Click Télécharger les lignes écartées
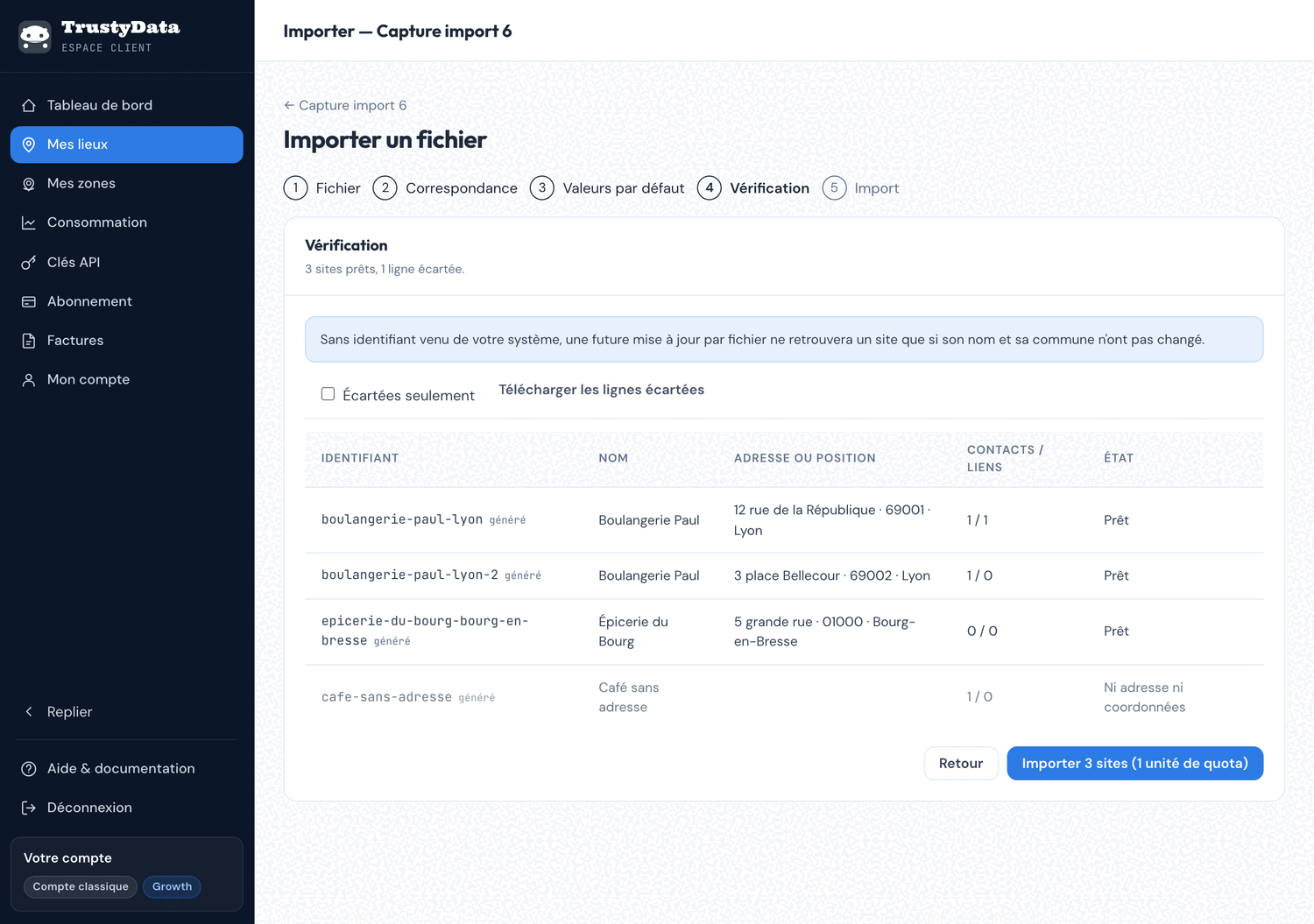The height and width of the screenshot is (924, 1314). (x=601, y=390)
